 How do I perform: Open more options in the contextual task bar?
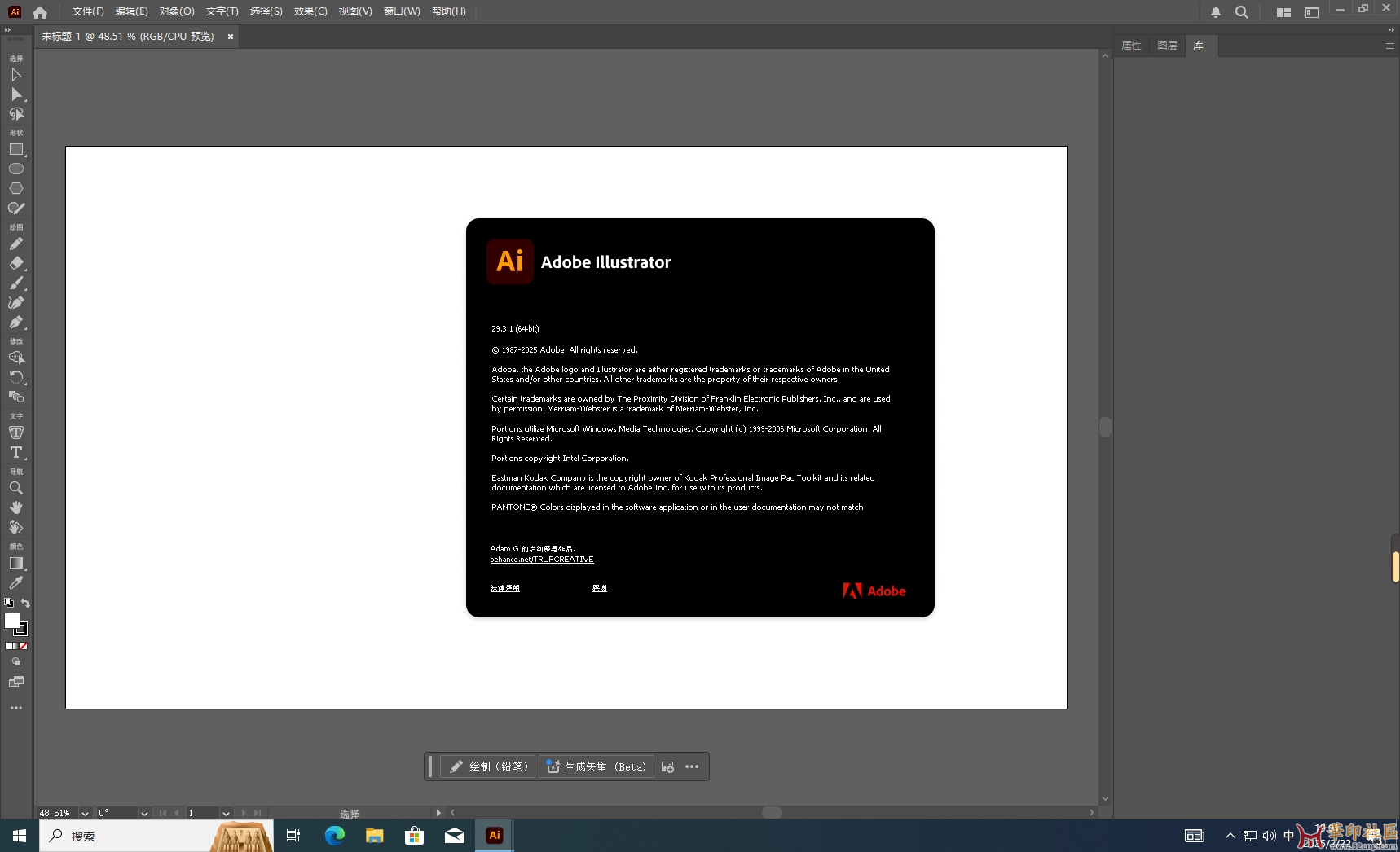(692, 766)
